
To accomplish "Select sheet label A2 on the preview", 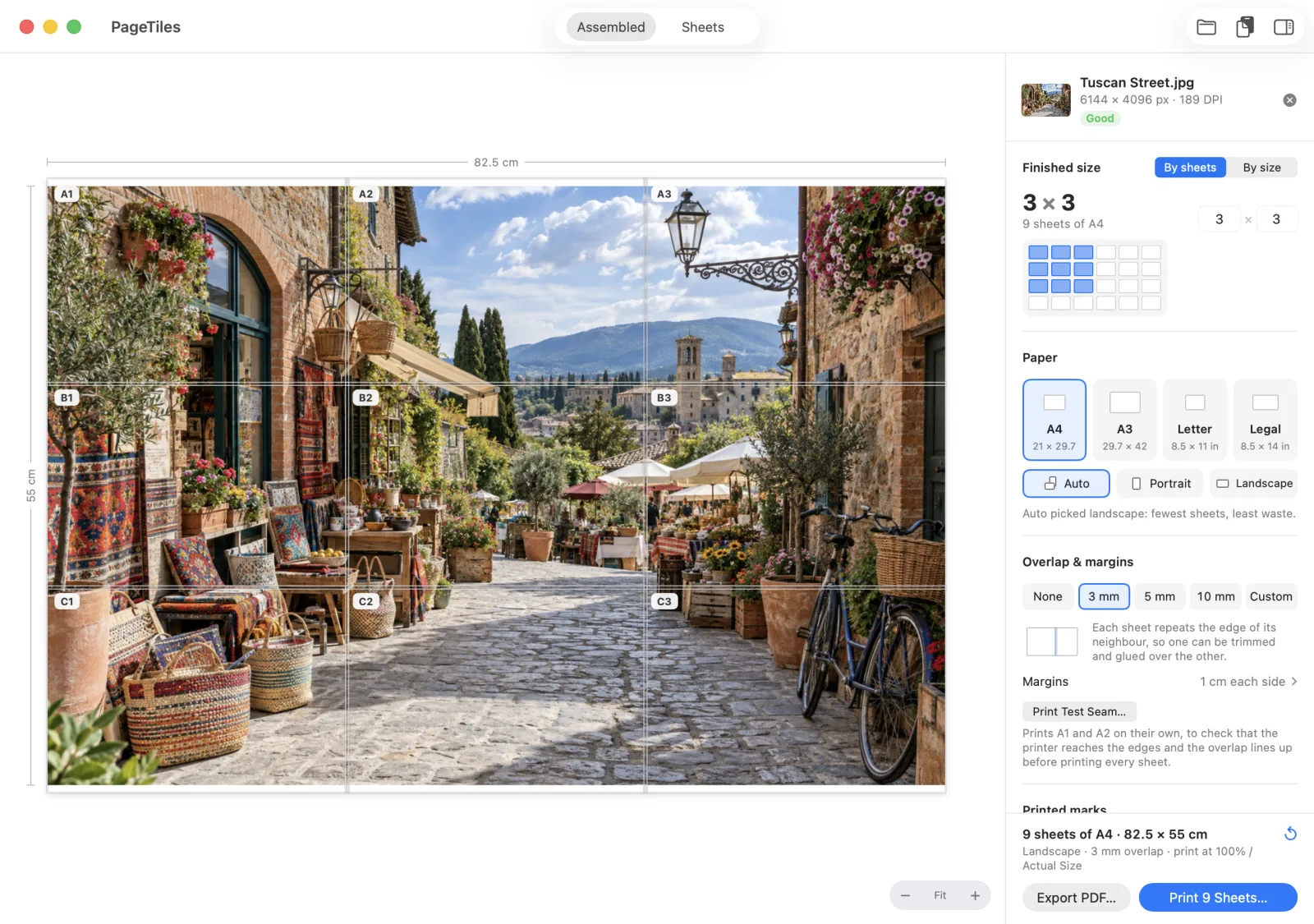I will pos(366,194).
